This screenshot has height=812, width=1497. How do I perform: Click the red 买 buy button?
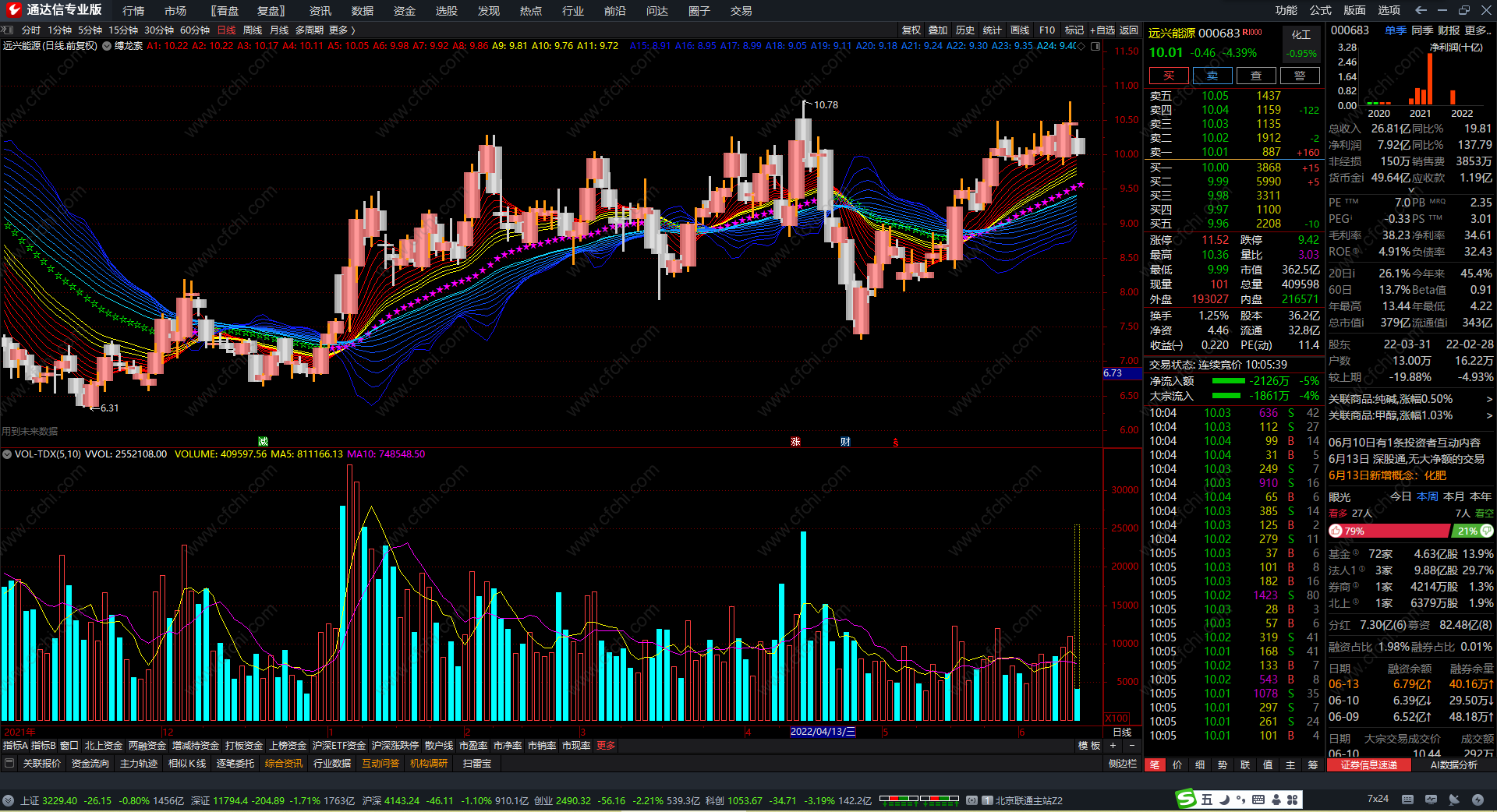[1169, 76]
